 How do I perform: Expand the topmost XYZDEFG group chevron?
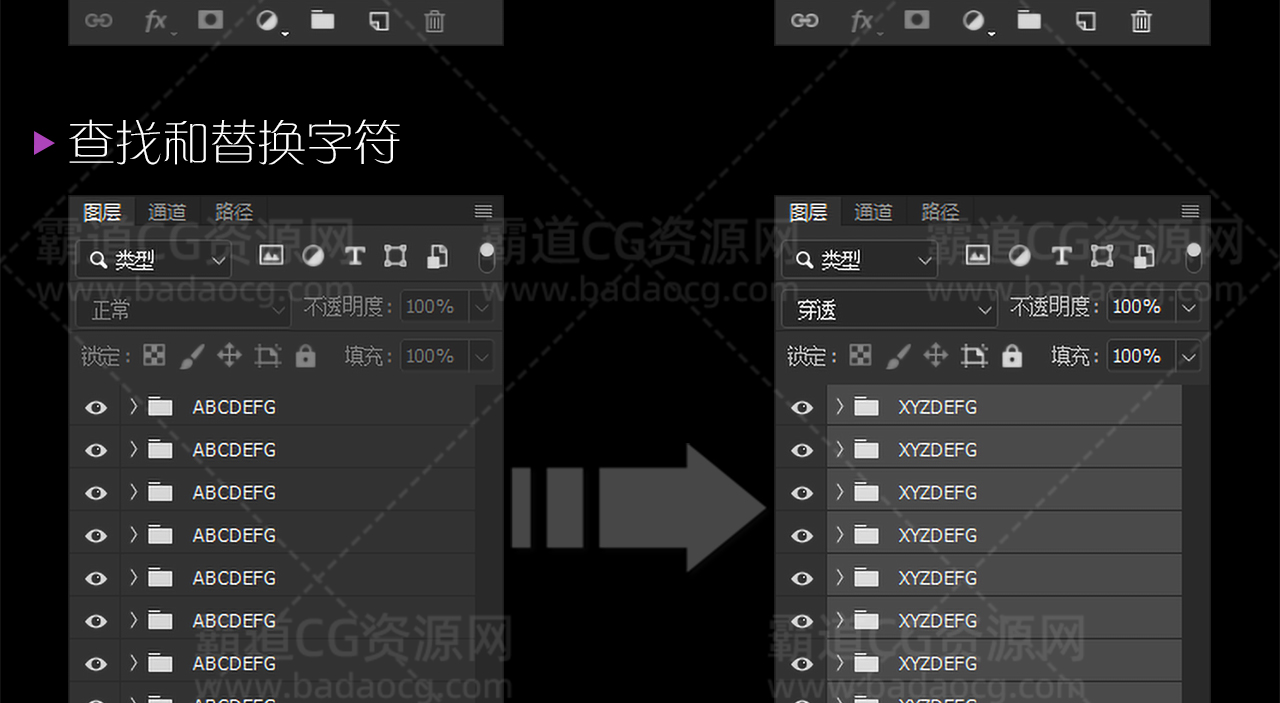coord(840,407)
